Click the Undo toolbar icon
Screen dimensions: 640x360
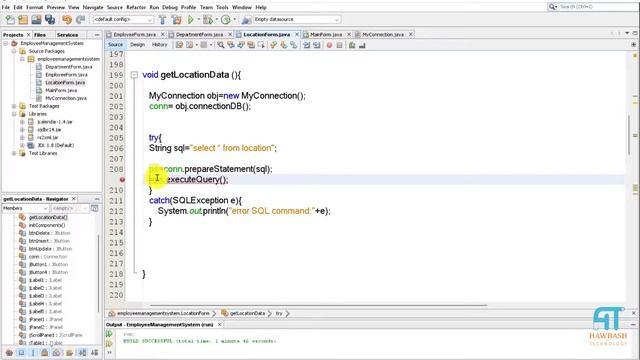click(67, 19)
